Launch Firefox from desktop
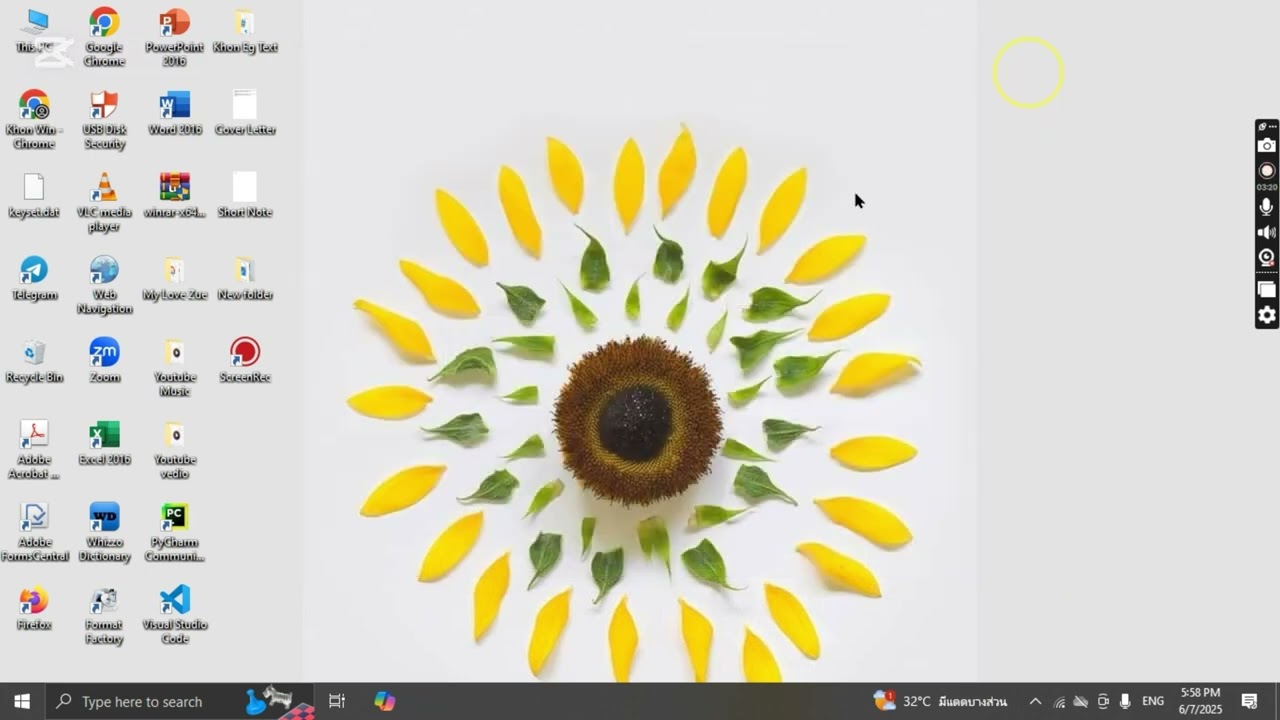Viewport: 1280px width, 720px height. pyautogui.click(x=34, y=609)
